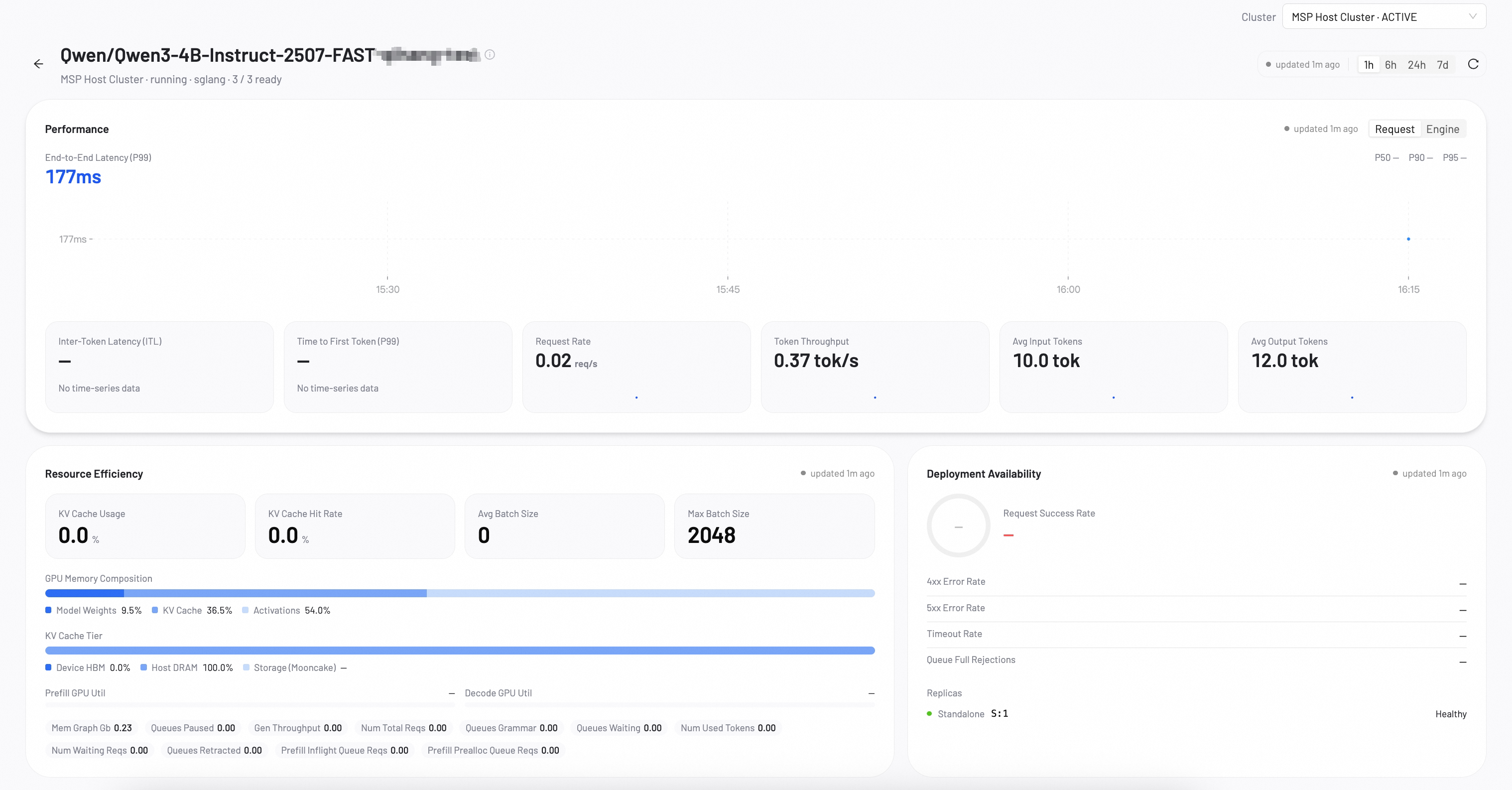This screenshot has height=790, width=1512.
Task: Switch to Engine performance view
Action: point(1442,129)
